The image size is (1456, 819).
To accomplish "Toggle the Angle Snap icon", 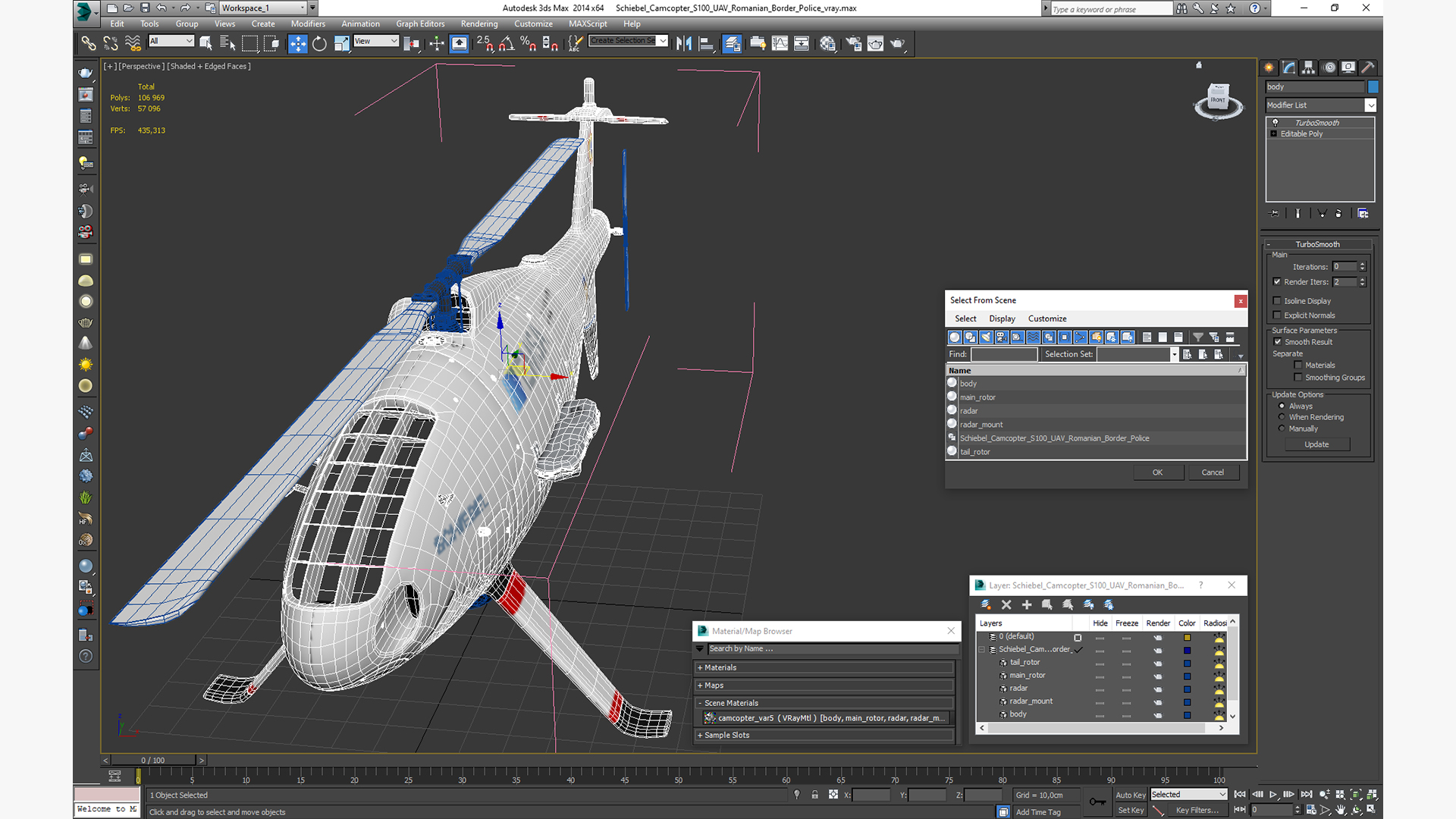I will (x=507, y=44).
